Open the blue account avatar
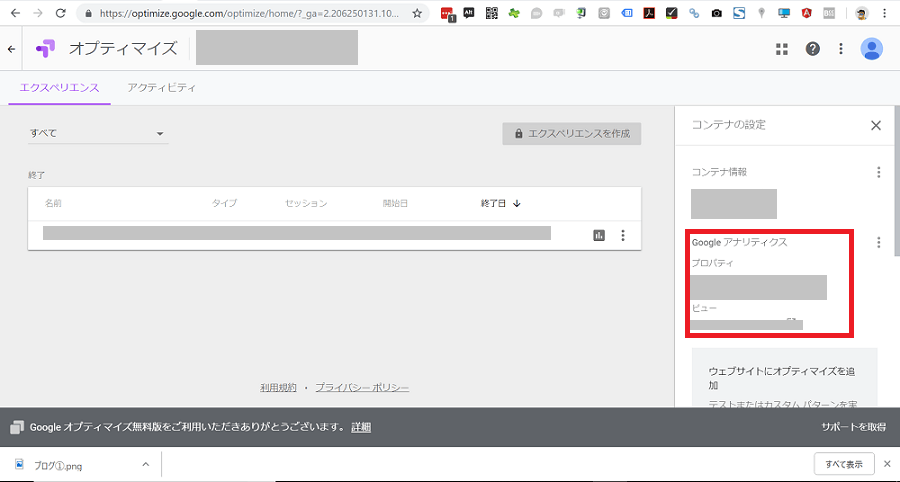Viewport: 900px width, 482px height. (871, 49)
